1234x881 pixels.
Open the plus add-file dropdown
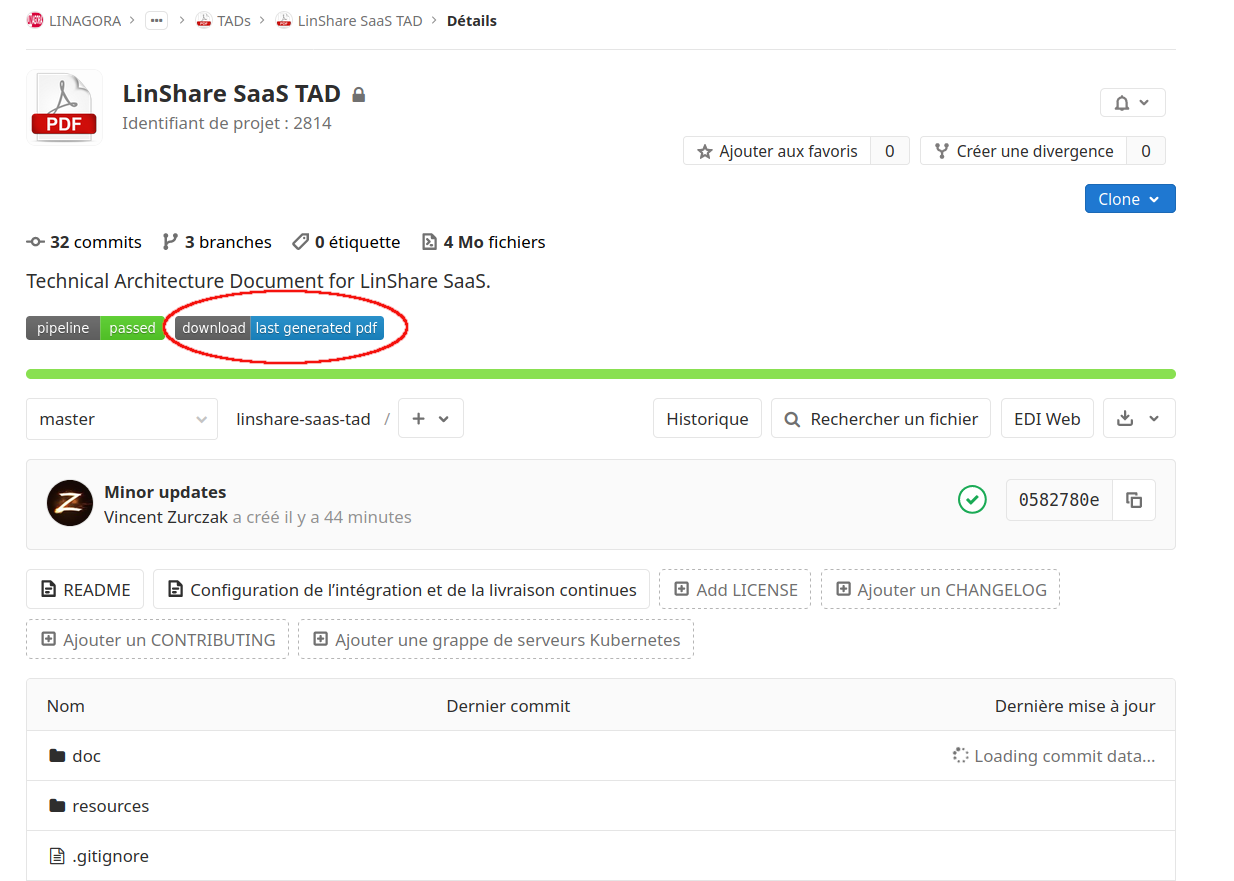point(430,419)
